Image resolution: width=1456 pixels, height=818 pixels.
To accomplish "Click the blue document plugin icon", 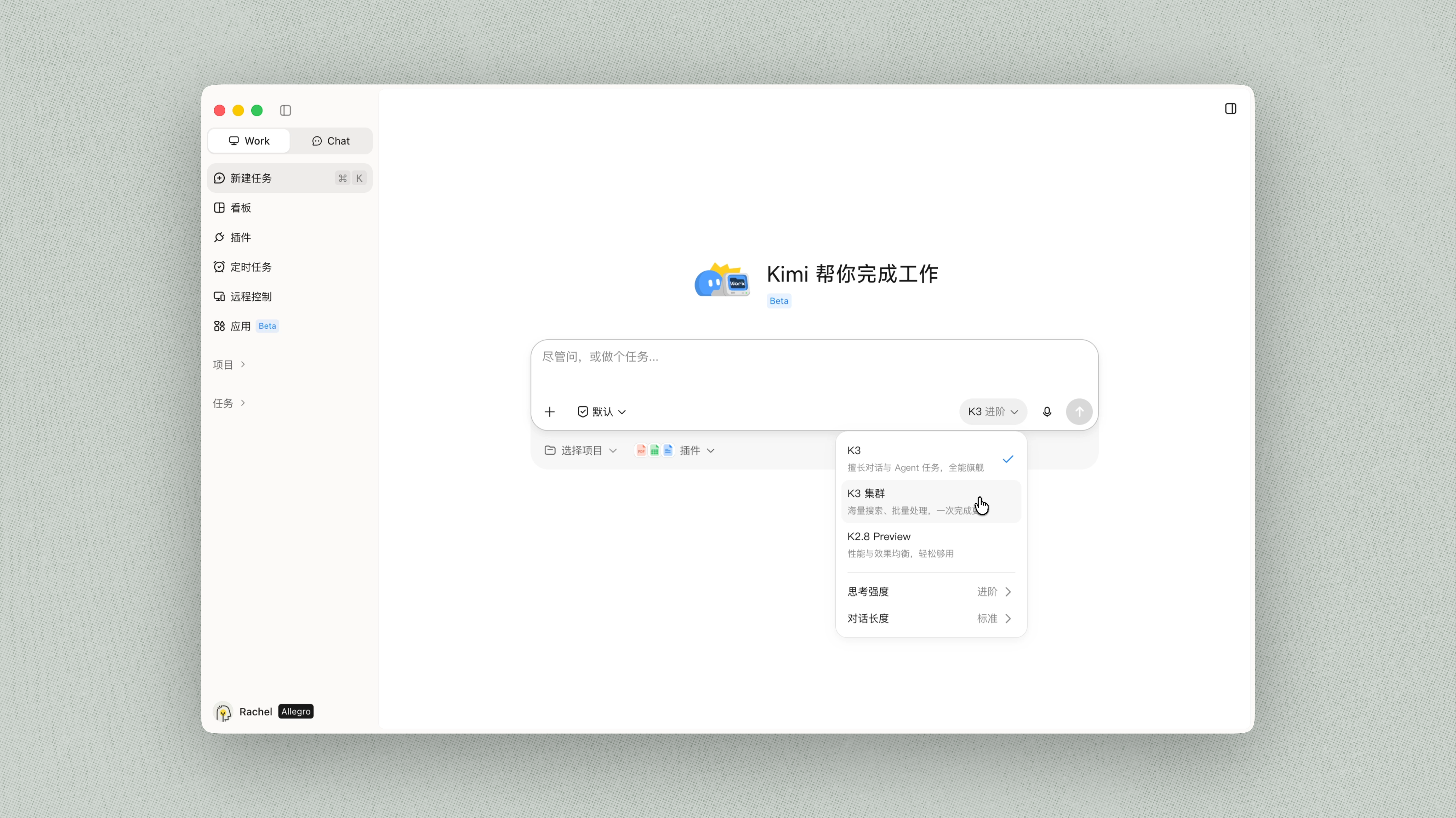I will click(x=668, y=450).
